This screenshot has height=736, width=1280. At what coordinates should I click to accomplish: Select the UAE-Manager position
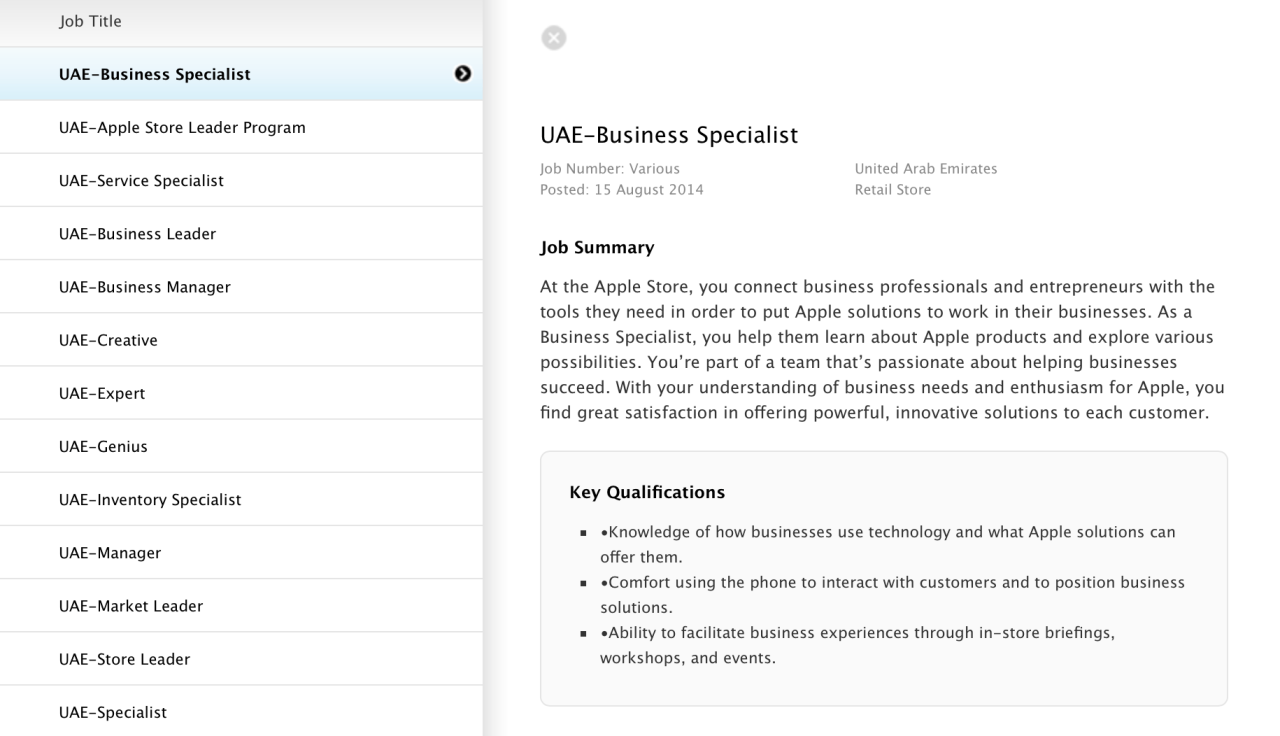tap(110, 553)
